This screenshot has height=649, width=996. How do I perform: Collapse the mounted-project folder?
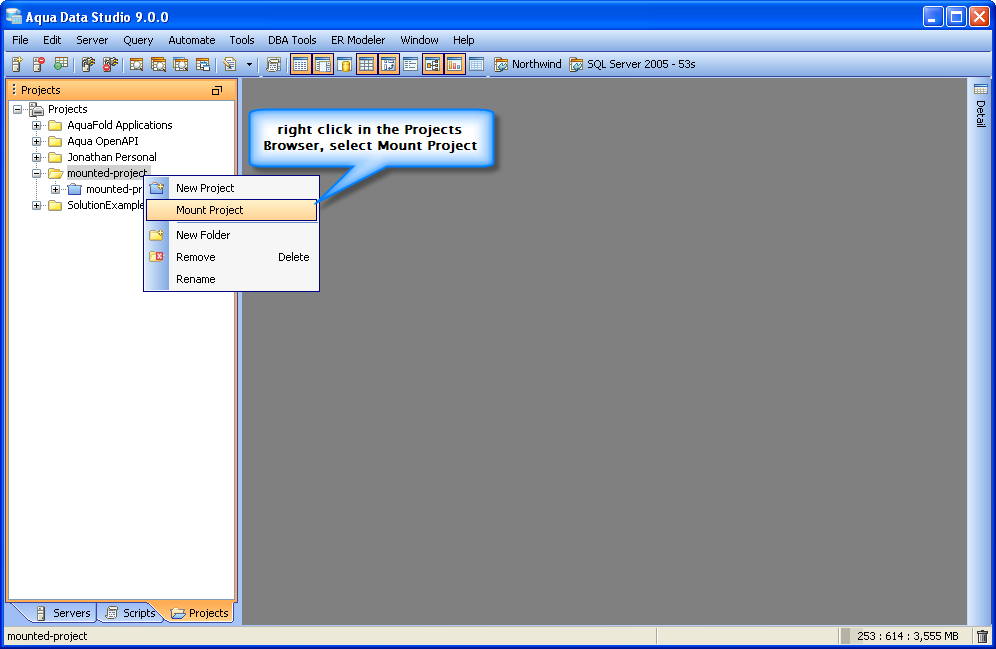[37, 173]
